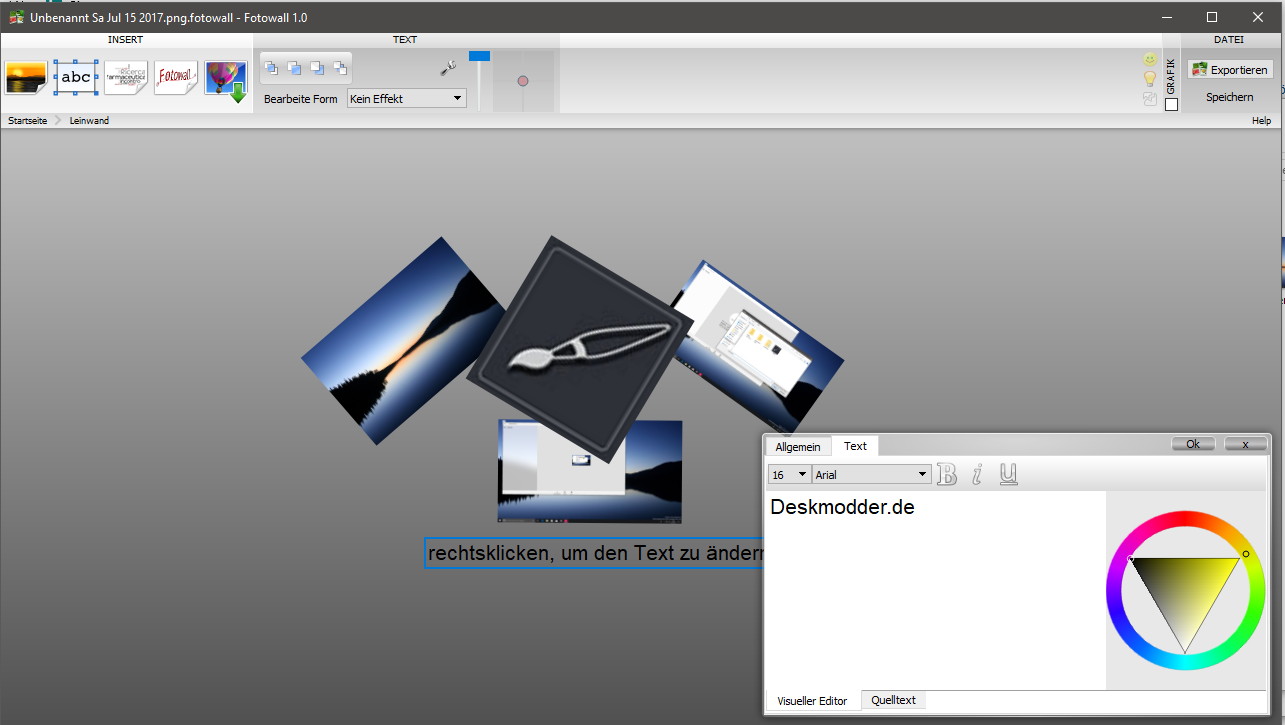Click the fourth stacking order icon

coord(340,68)
